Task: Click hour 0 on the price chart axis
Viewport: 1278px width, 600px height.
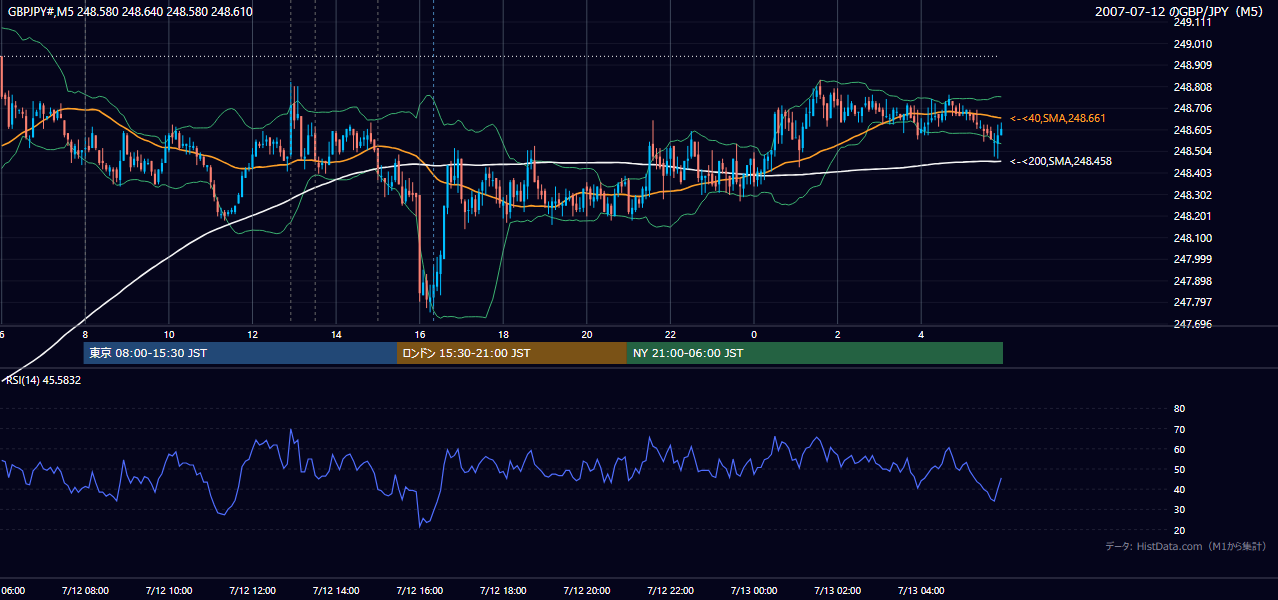Action: coord(754,334)
